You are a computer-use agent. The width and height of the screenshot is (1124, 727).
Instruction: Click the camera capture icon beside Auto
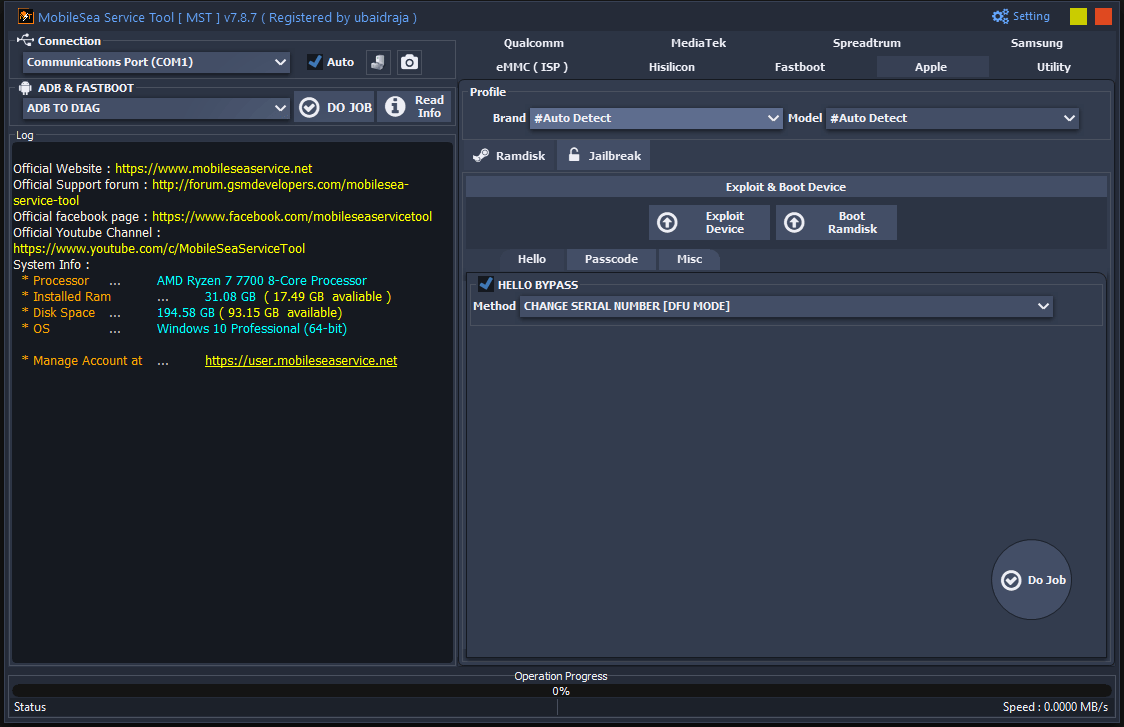tap(409, 61)
